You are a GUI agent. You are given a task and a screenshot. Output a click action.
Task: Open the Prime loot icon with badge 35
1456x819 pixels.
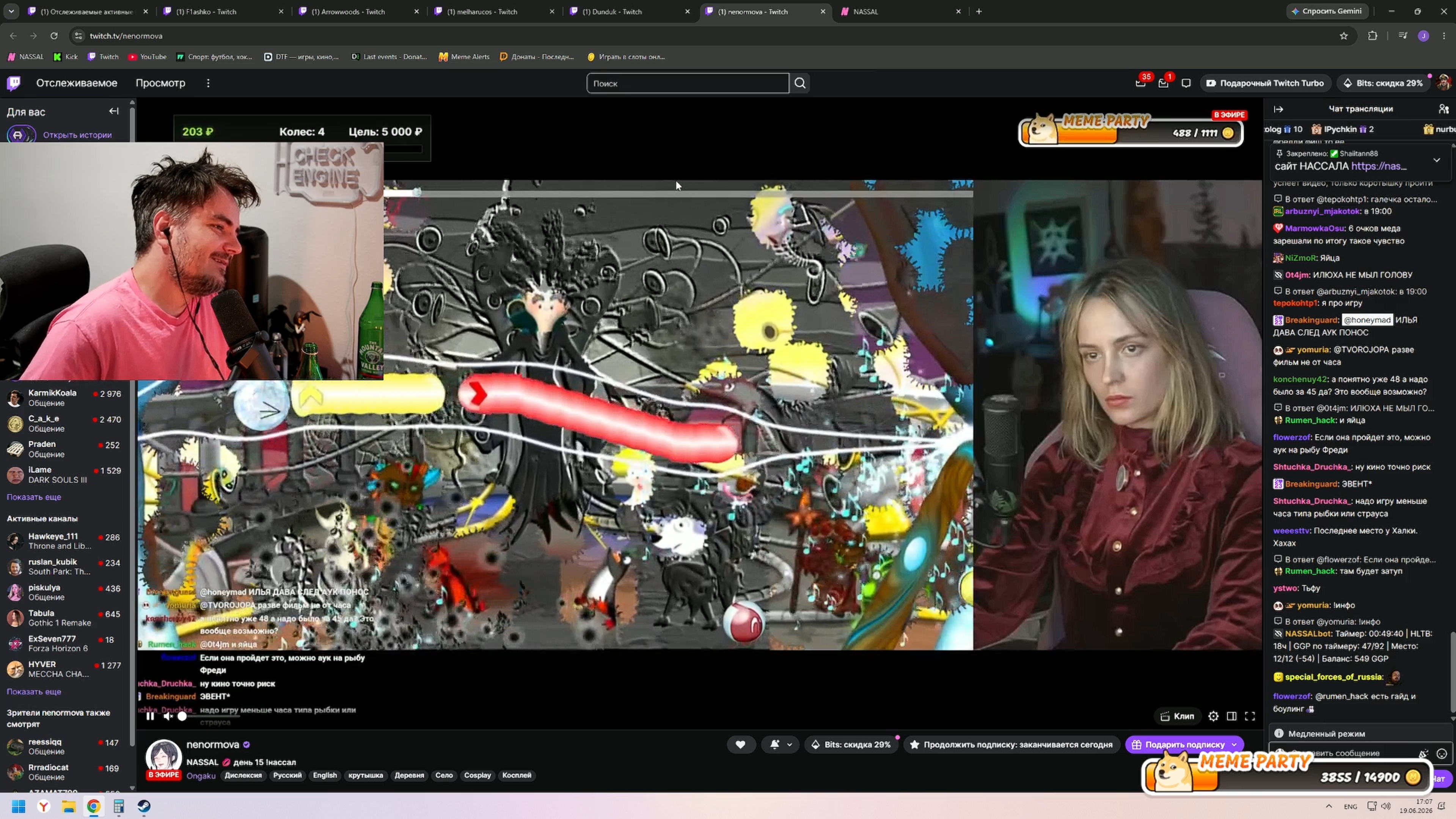1140,83
